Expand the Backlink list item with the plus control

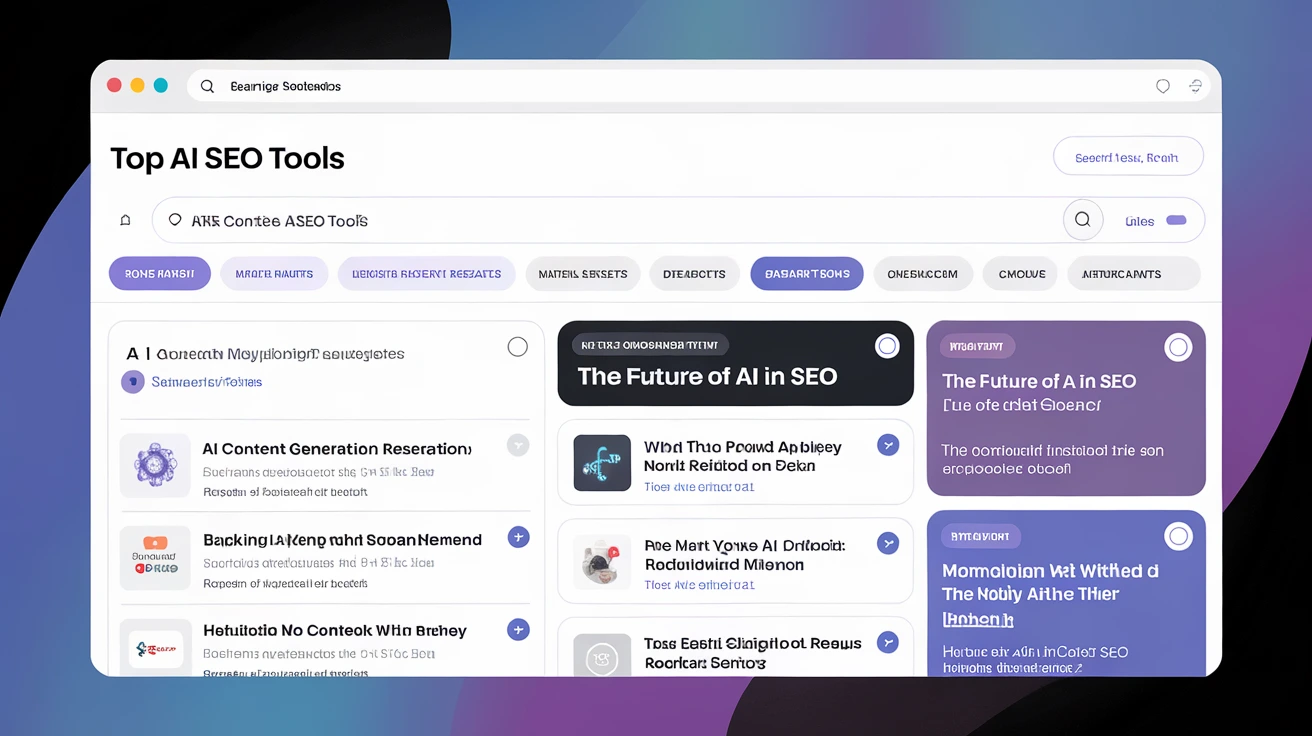[x=518, y=537]
